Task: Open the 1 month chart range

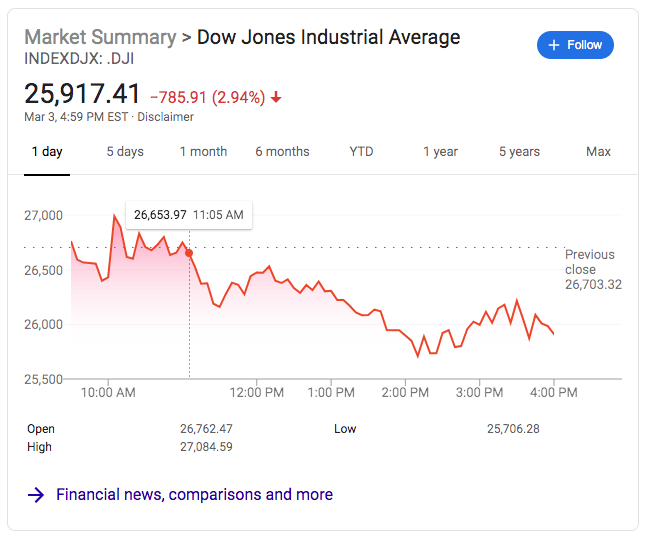Action: click(203, 152)
